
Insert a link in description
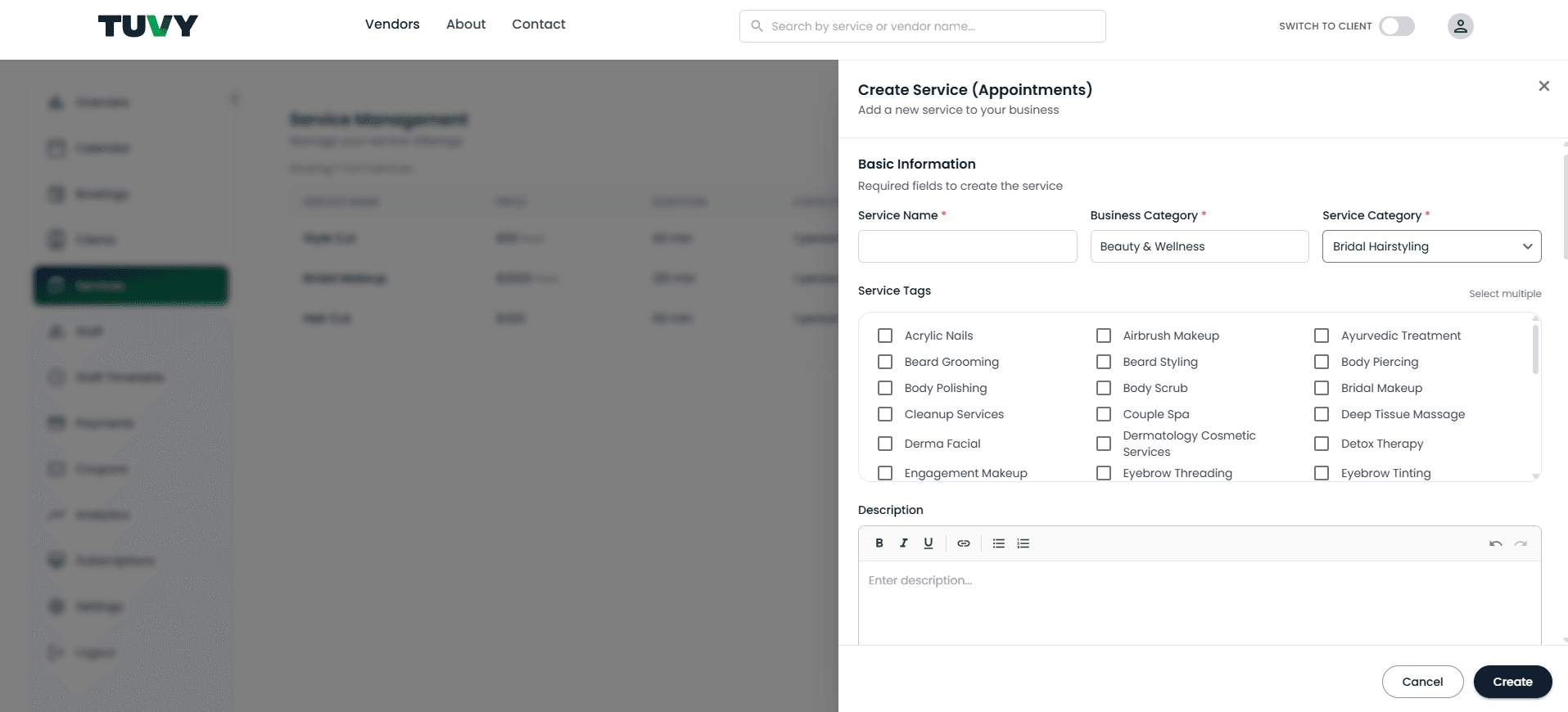[x=964, y=543]
